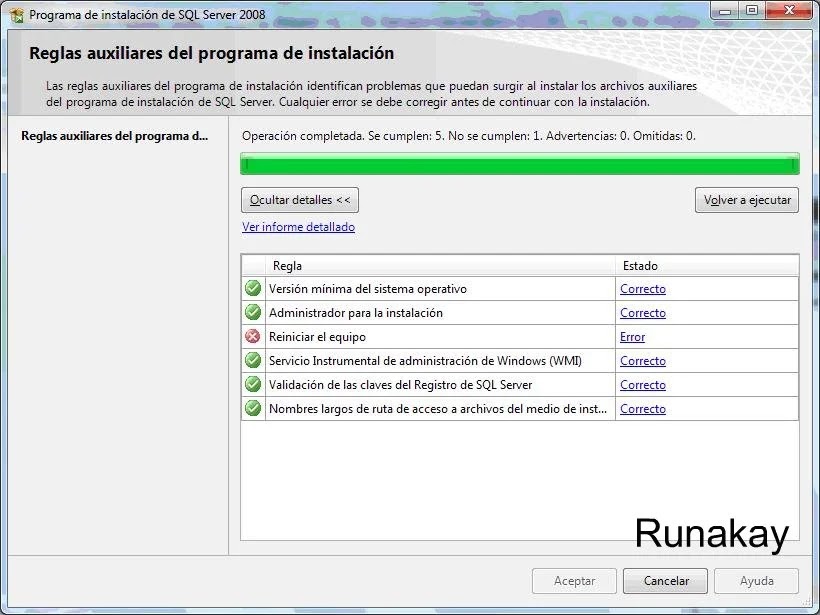Screen dimensions: 820x615
Task: Click the Aceptar button
Action: click(574, 581)
